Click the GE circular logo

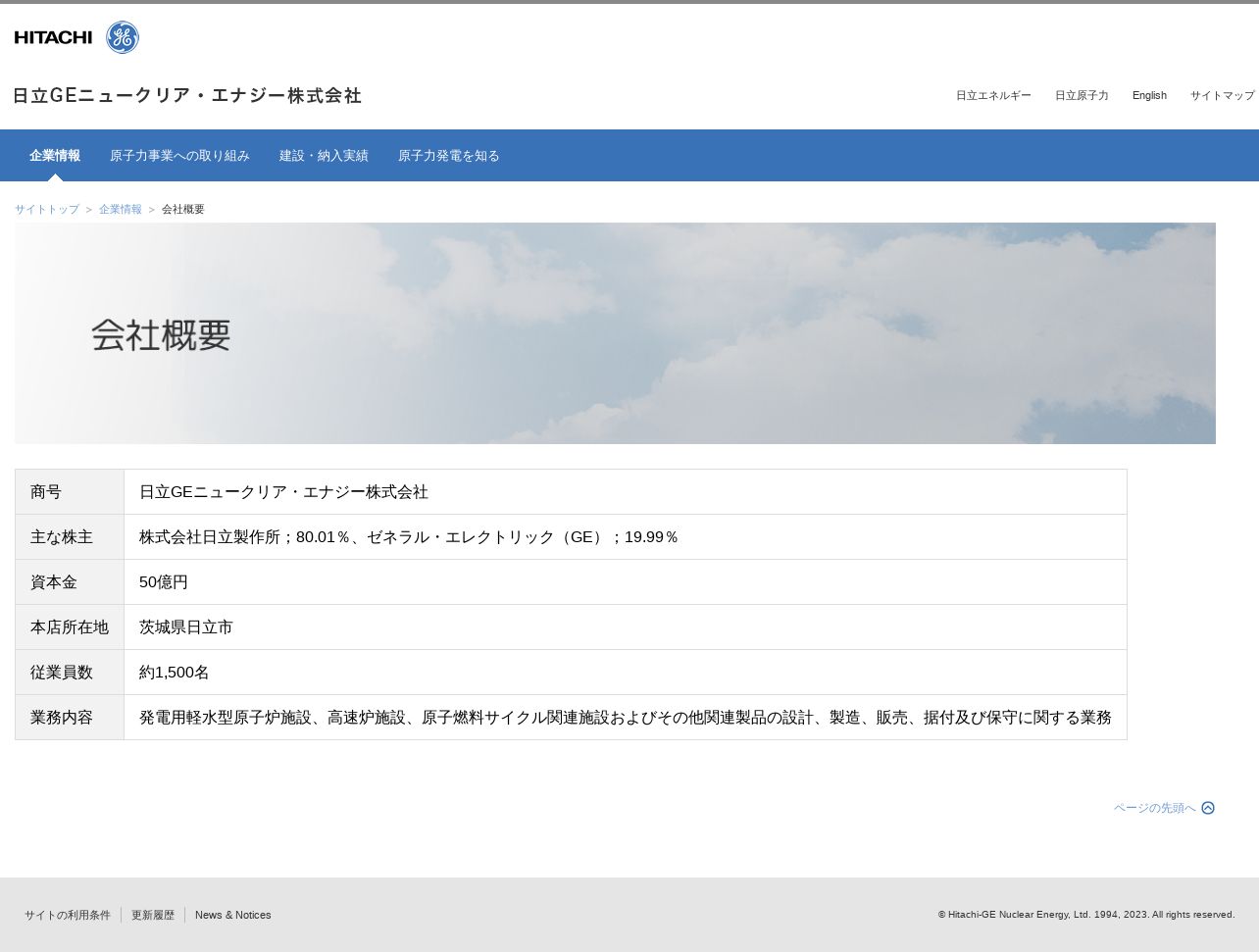123,37
